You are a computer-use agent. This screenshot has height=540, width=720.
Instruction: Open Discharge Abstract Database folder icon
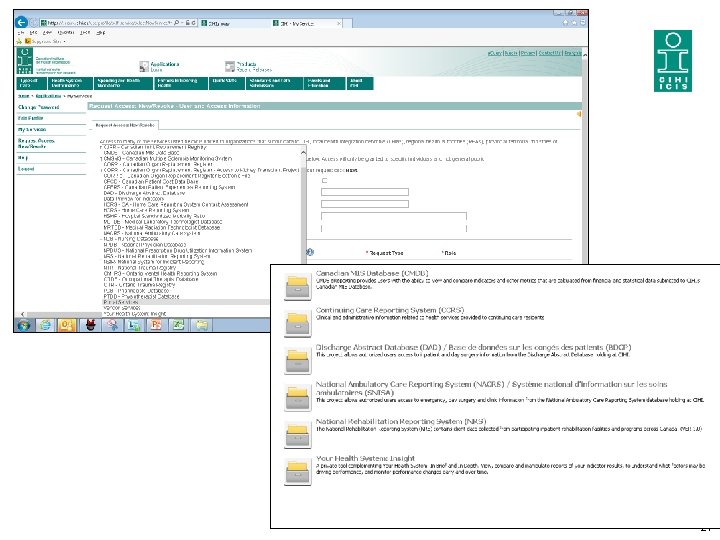(298, 360)
